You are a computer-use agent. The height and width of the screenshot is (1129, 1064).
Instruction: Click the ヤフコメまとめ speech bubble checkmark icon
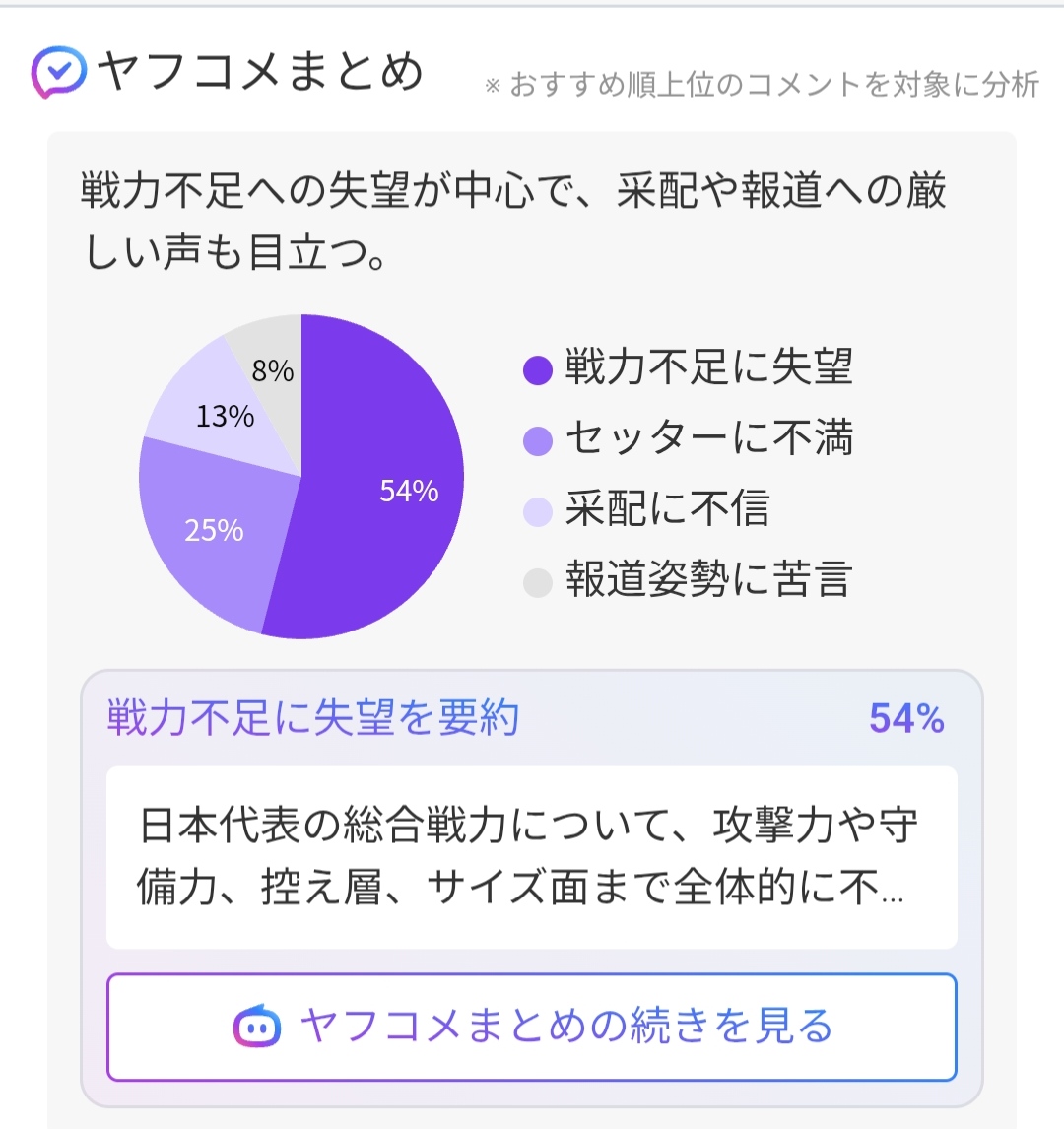pyautogui.click(x=59, y=72)
